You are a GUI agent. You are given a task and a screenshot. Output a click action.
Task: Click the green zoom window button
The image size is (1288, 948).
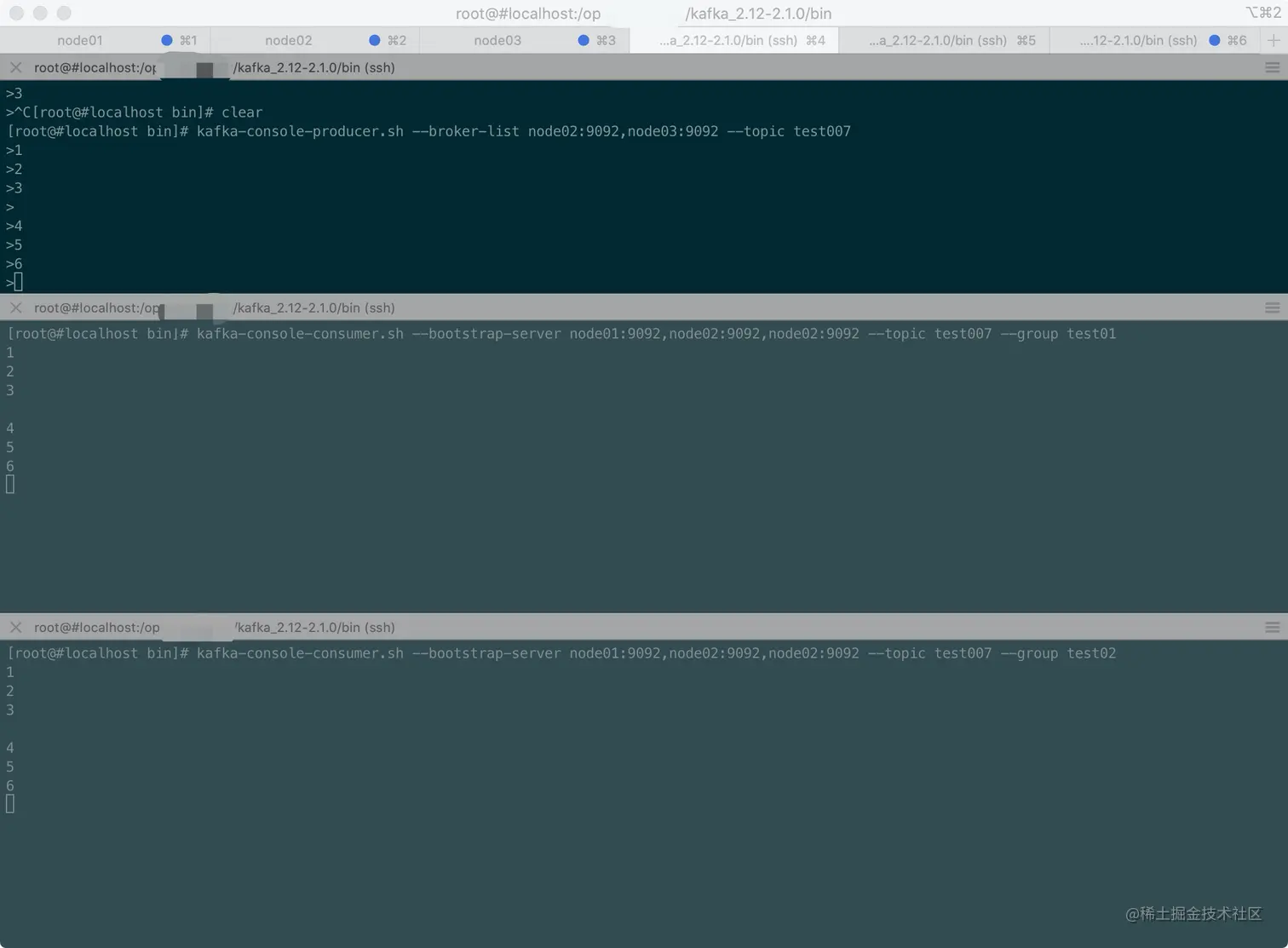coord(64,13)
